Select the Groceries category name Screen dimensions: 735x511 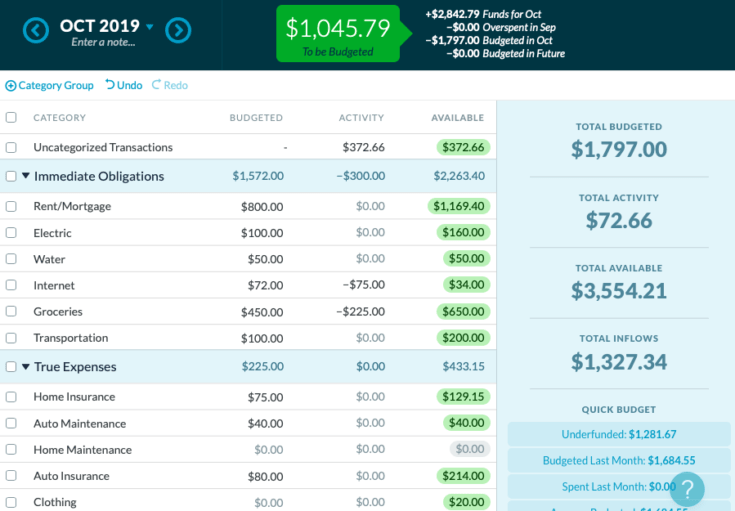point(58,312)
